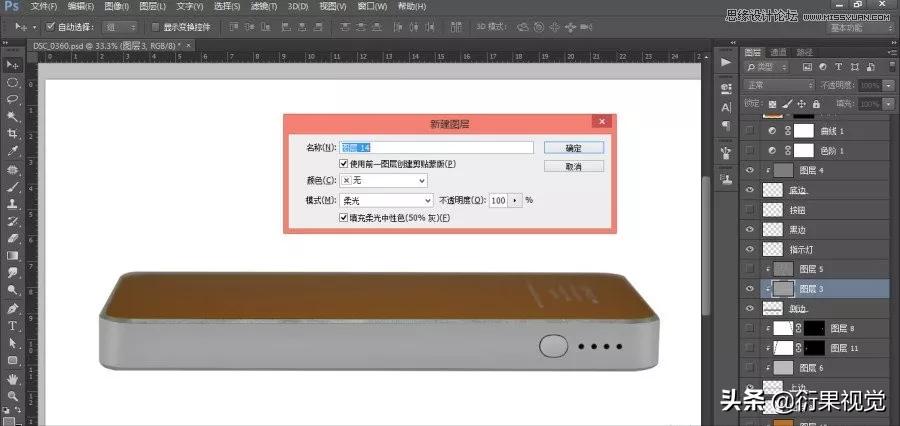
Task: Click the 图层 3 layer thumbnail
Action: [x=783, y=288]
